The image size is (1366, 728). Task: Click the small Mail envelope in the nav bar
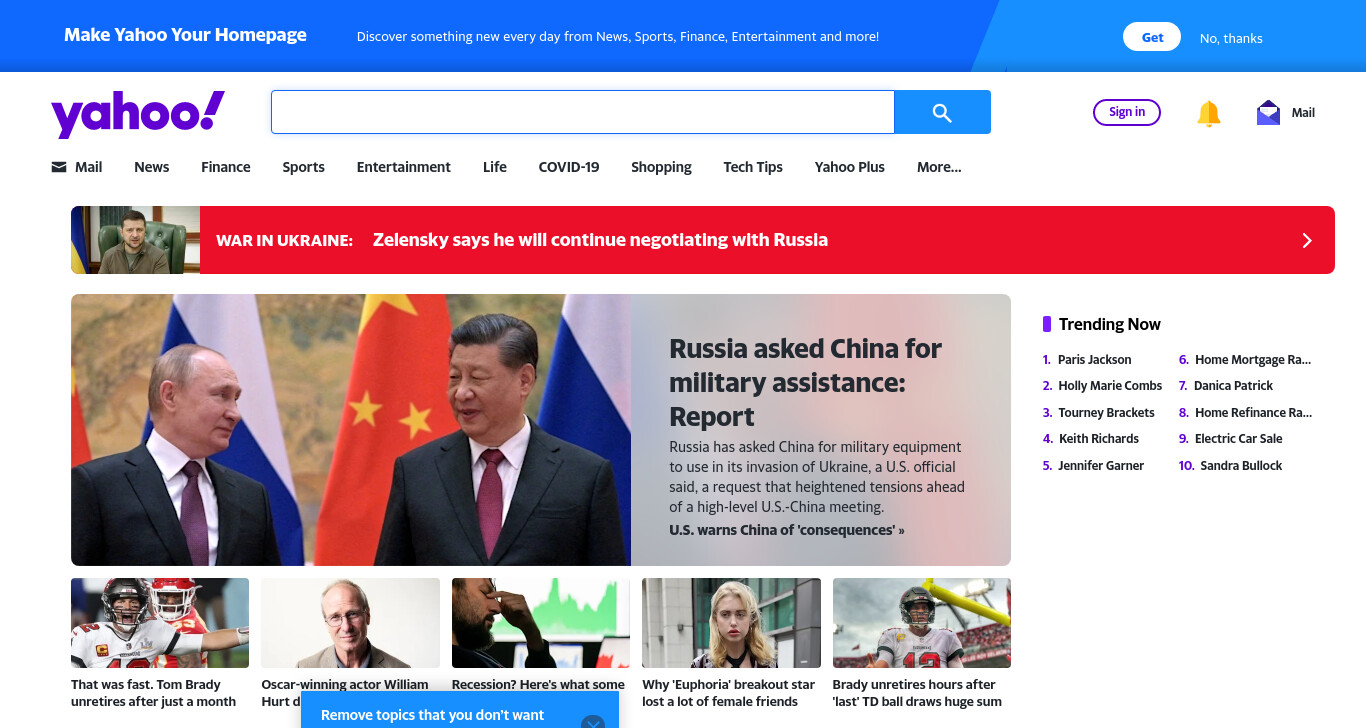tap(59, 167)
